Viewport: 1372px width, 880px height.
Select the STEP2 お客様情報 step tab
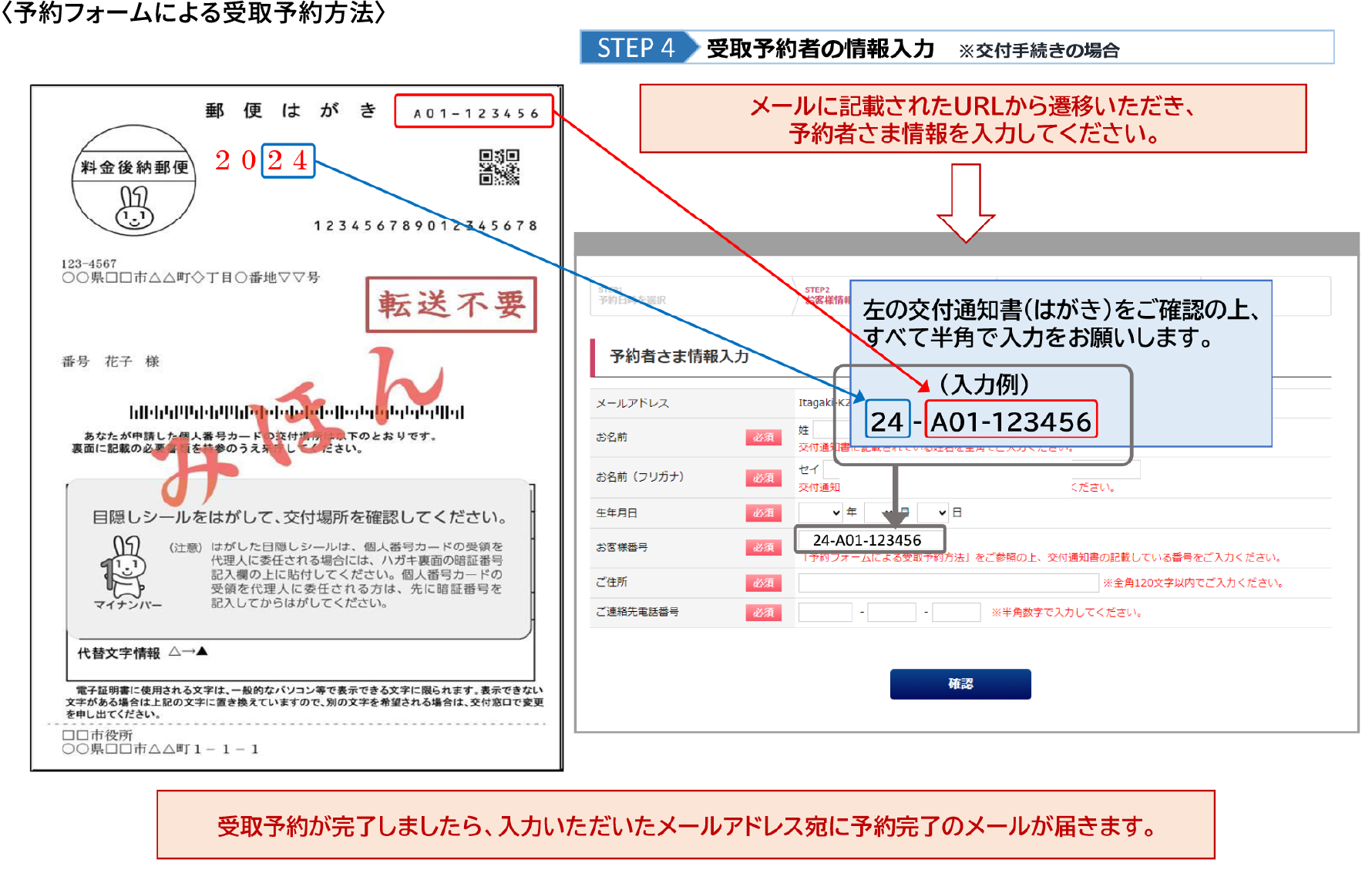[x=827, y=296]
